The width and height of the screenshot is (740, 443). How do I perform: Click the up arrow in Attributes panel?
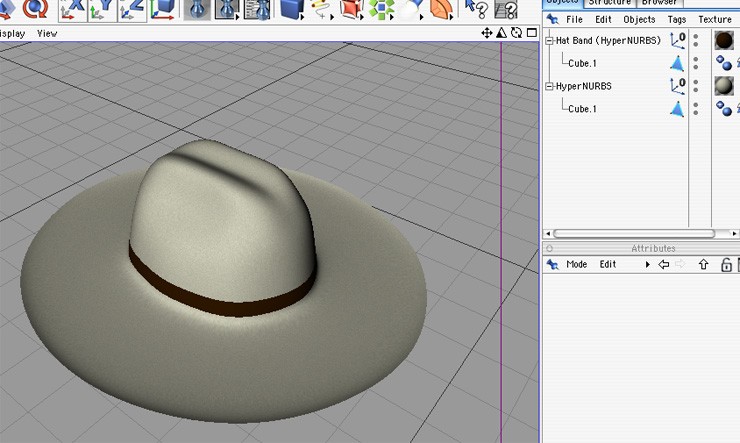coord(703,265)
